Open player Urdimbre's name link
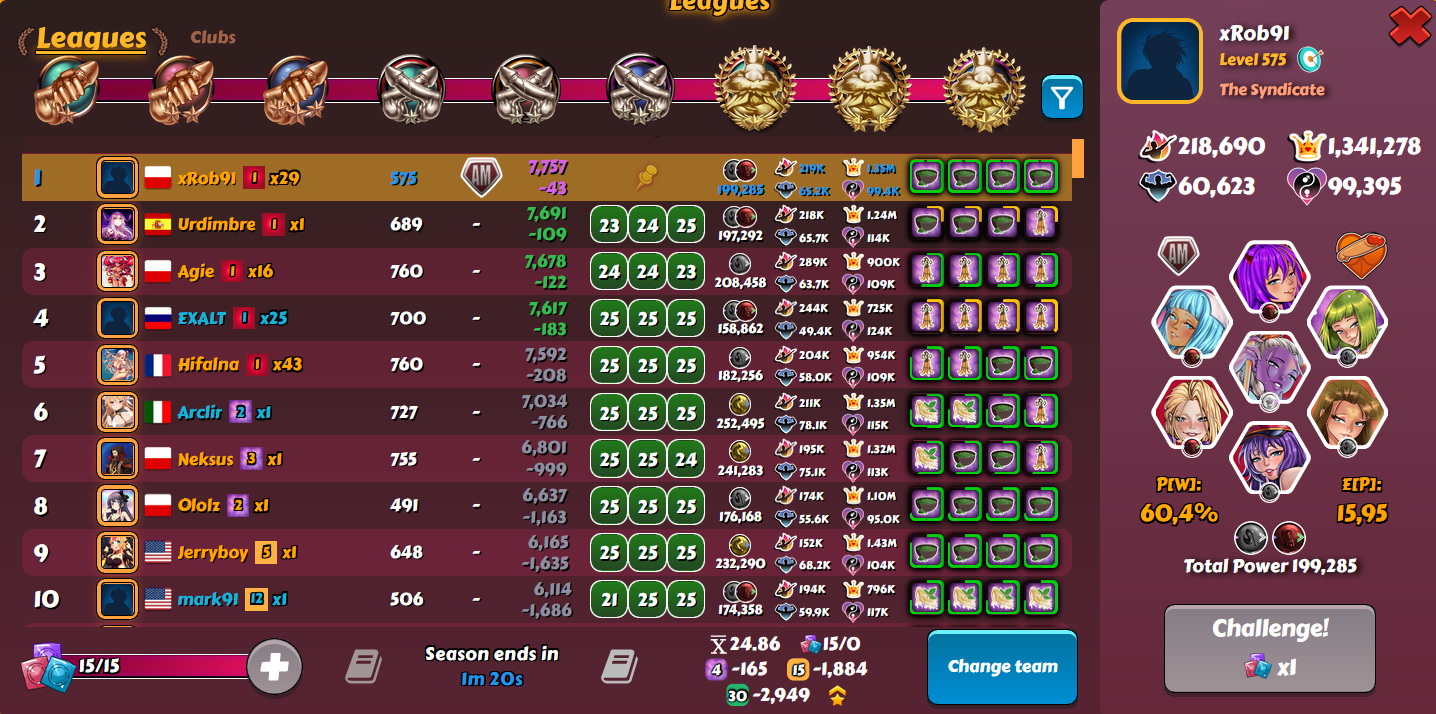 (217, 224)
